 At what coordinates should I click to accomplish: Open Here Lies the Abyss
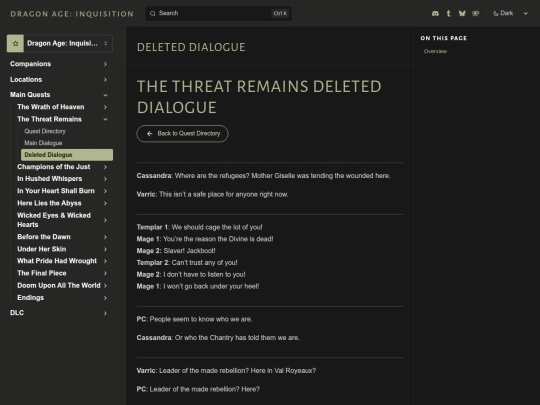[x=49, y=203]
